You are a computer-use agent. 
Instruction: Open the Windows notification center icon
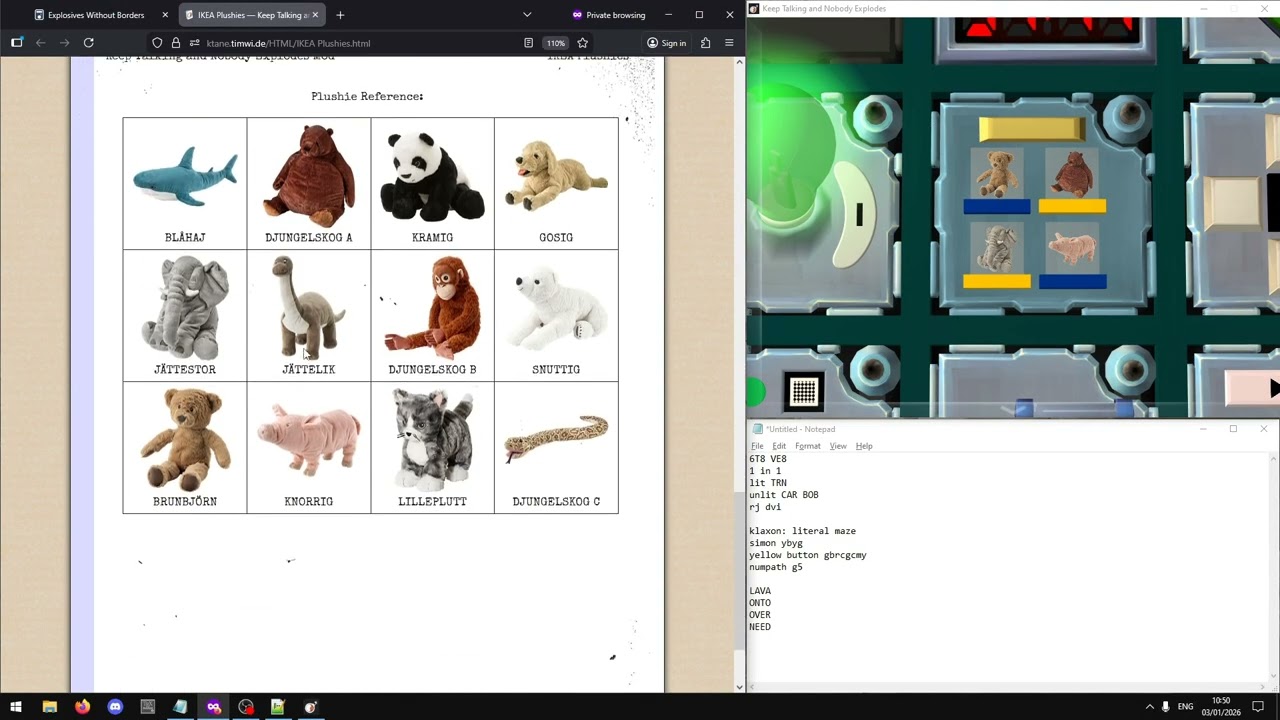(1258, 707)
